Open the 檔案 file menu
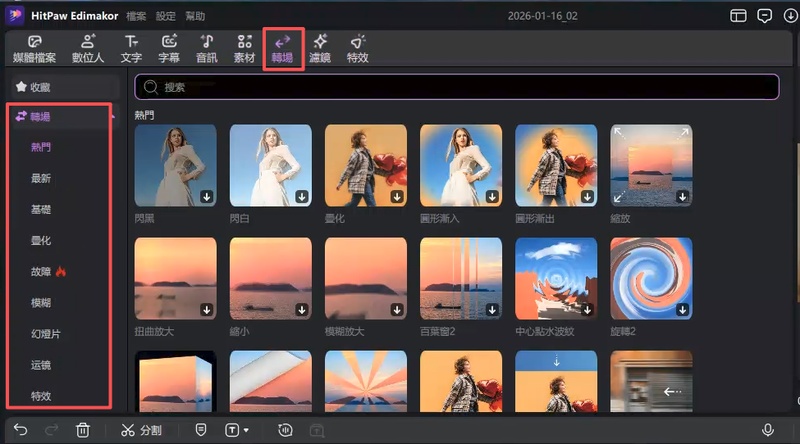 [x=136, y=16]
